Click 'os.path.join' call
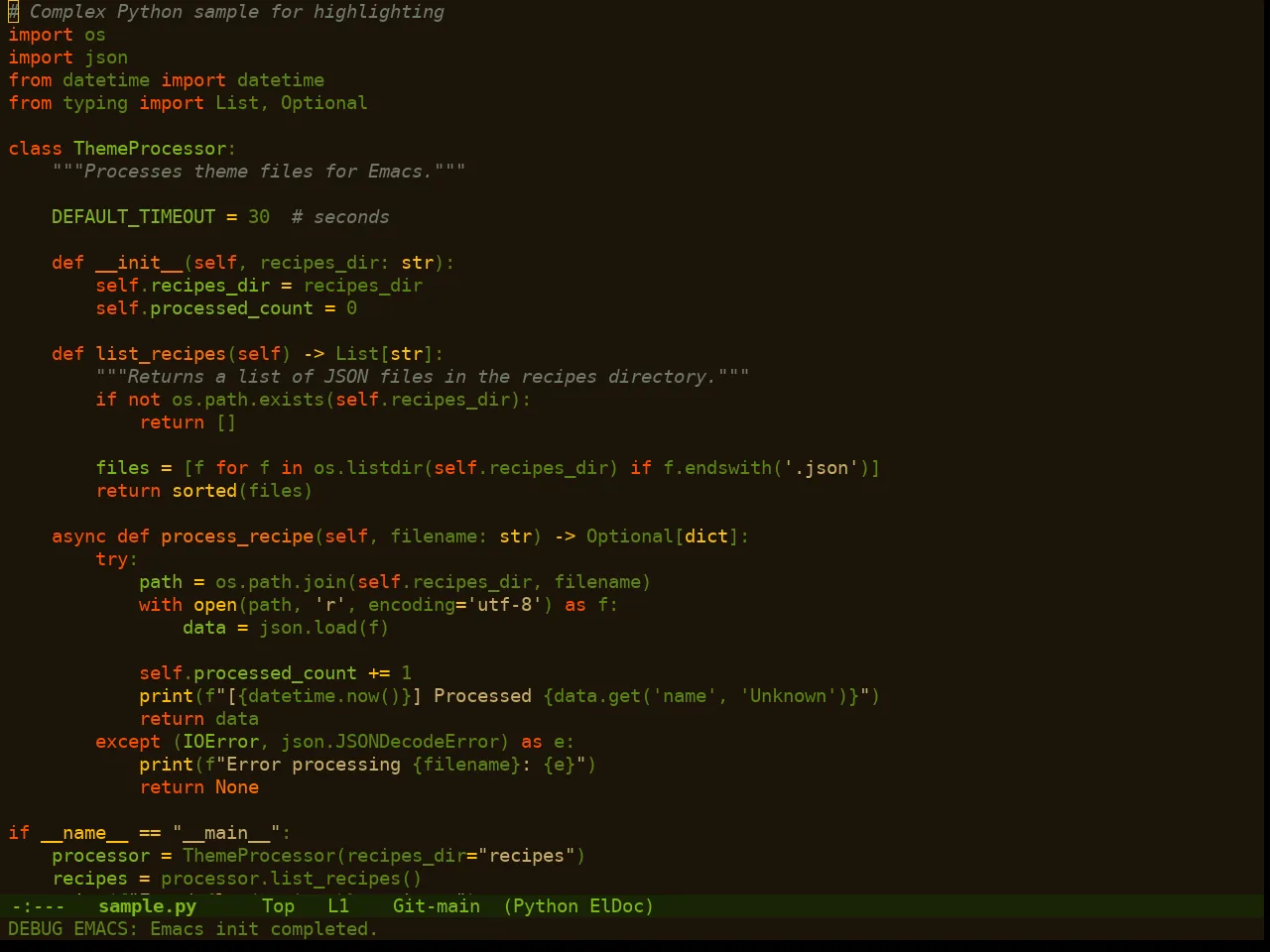1270x952 pixels. coord(281,582)
